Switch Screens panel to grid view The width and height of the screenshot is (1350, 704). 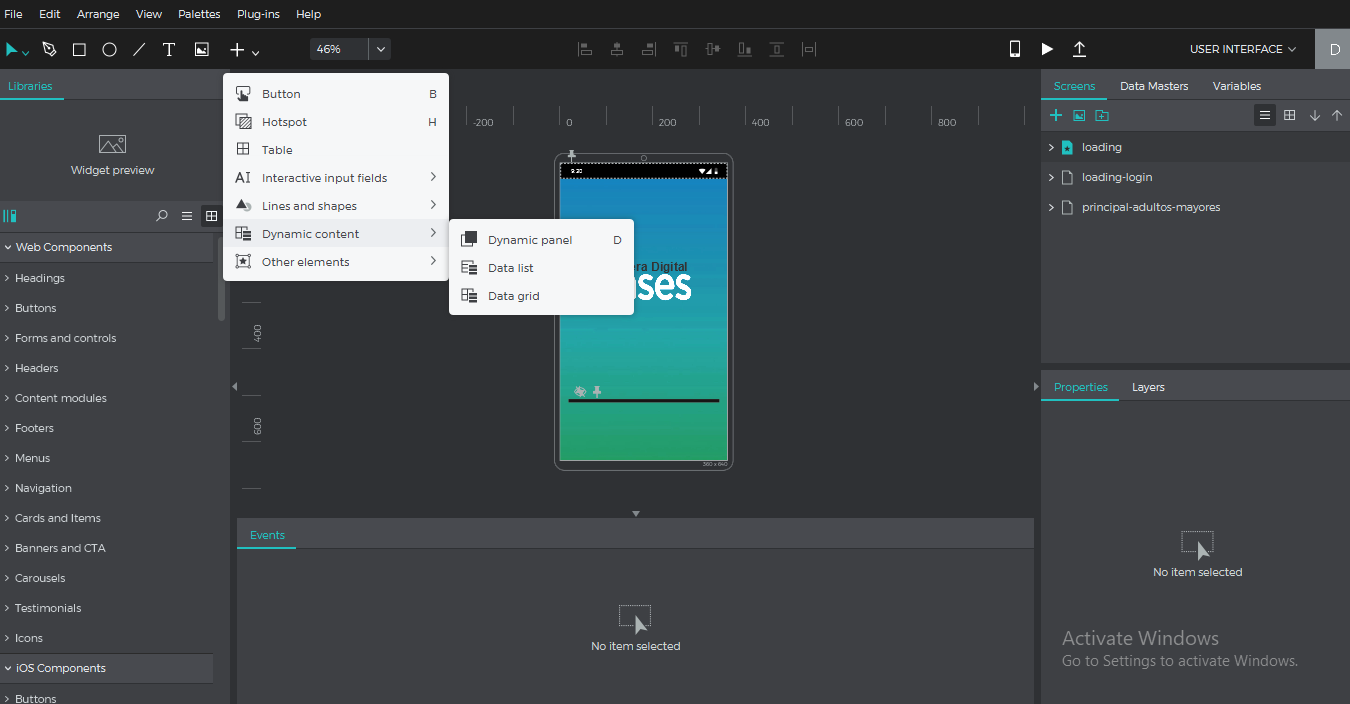pos(1290,116)
